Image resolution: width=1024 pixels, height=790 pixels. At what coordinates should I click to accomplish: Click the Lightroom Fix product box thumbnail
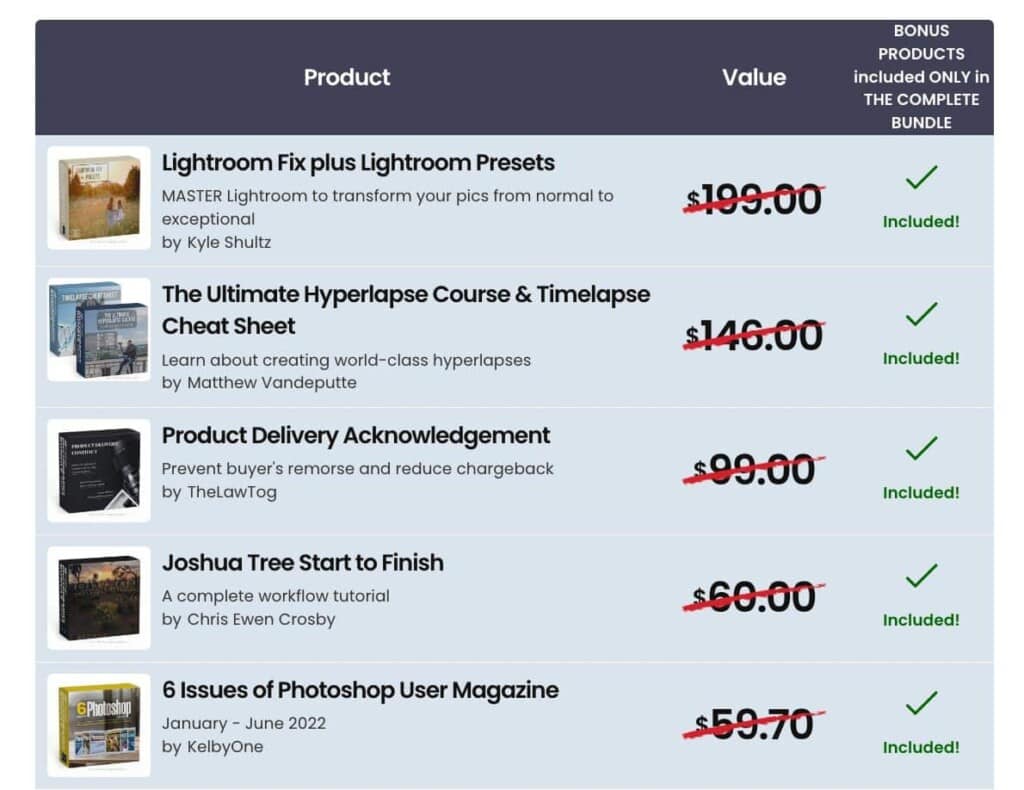point(99,198)
